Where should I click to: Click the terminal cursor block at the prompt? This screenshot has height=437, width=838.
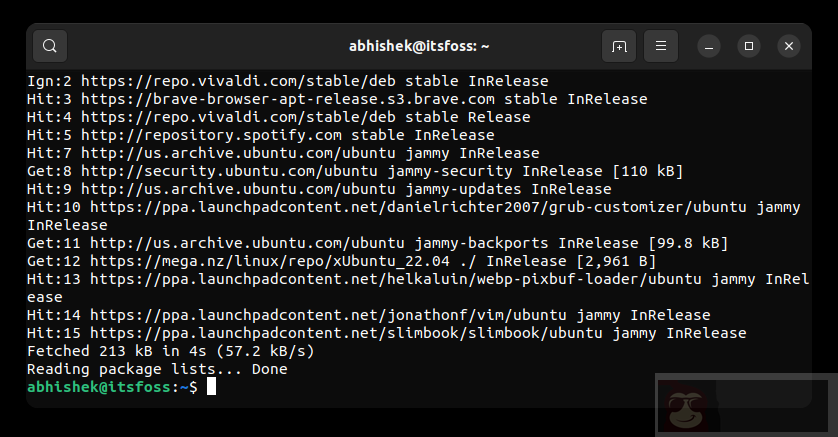point(211,387)
